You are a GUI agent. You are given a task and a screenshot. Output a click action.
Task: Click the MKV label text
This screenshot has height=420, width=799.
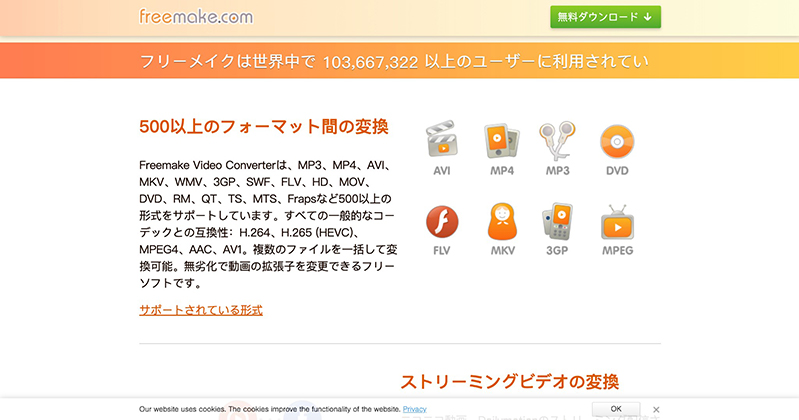(x=502, y=250)
